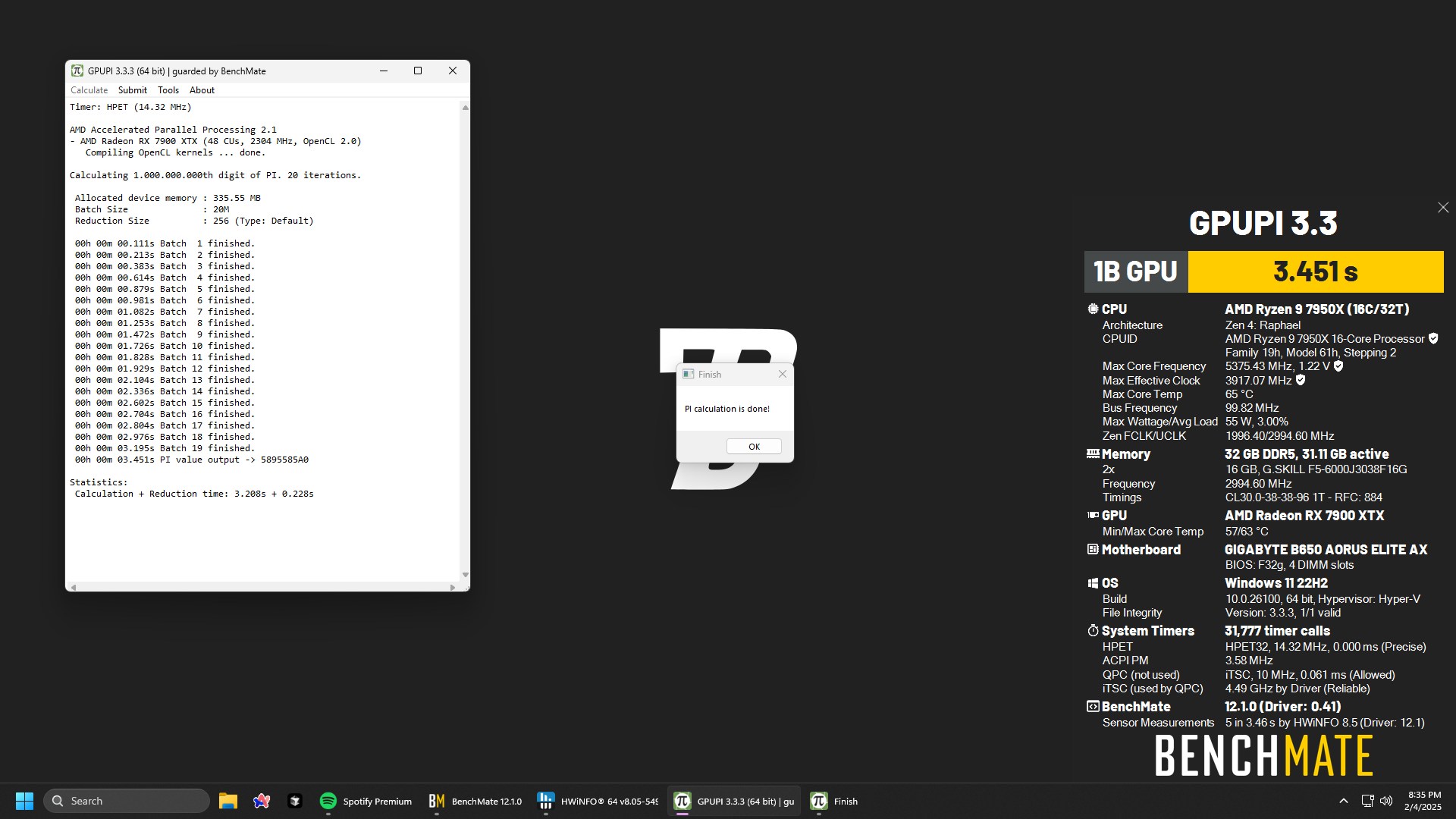Click the Motherboard icon in BenchMate panel
Screen dimensions: 1456x819
(x=1093, y=549)
